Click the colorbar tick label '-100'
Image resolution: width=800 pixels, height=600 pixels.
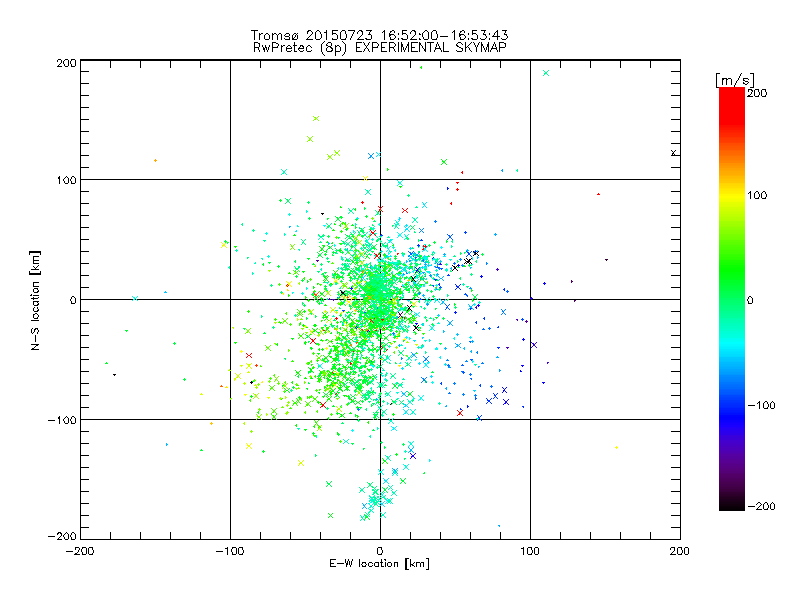761,406
